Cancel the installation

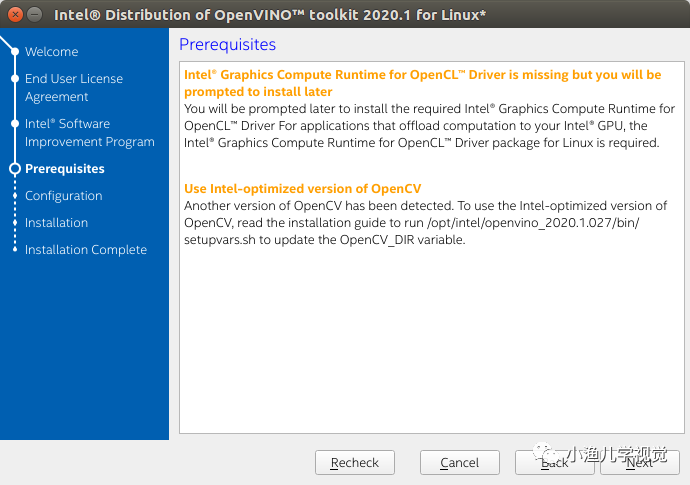click(x=459, y=462)
